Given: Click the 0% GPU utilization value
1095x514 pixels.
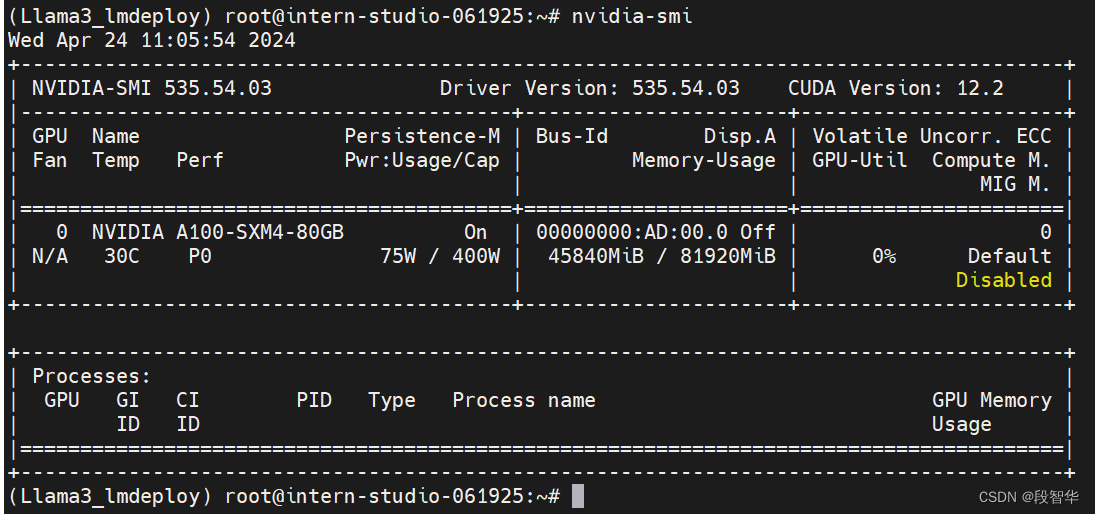Looking at the screenshot, I should click(x=884, y=256).
